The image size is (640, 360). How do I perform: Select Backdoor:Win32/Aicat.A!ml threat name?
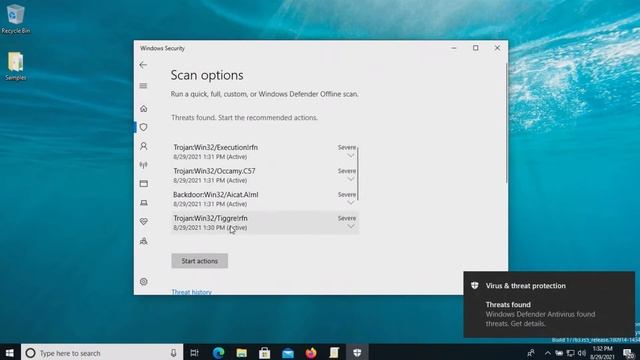point(216,195)
